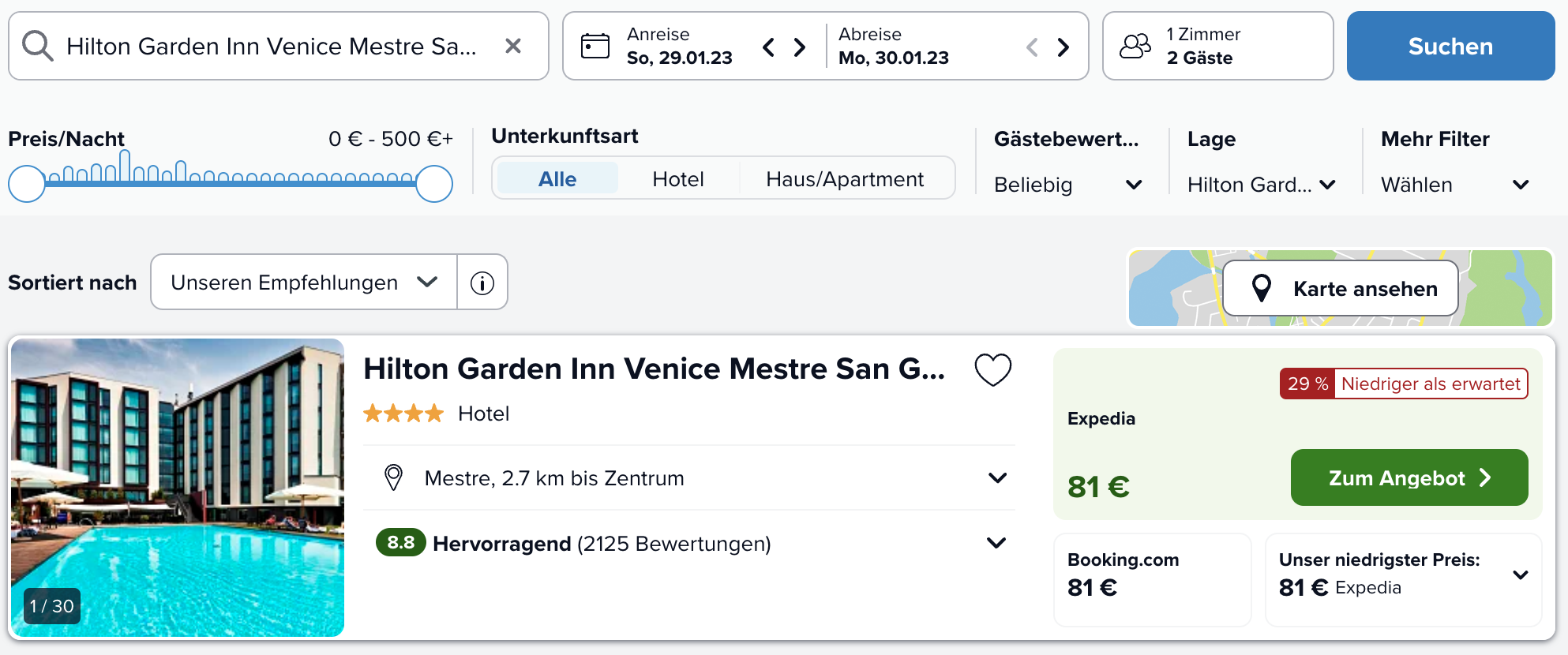Expand the Unser niedrigster Preis box
The width and height of the screenshot is (1568, 655).
click(1403, 580)
